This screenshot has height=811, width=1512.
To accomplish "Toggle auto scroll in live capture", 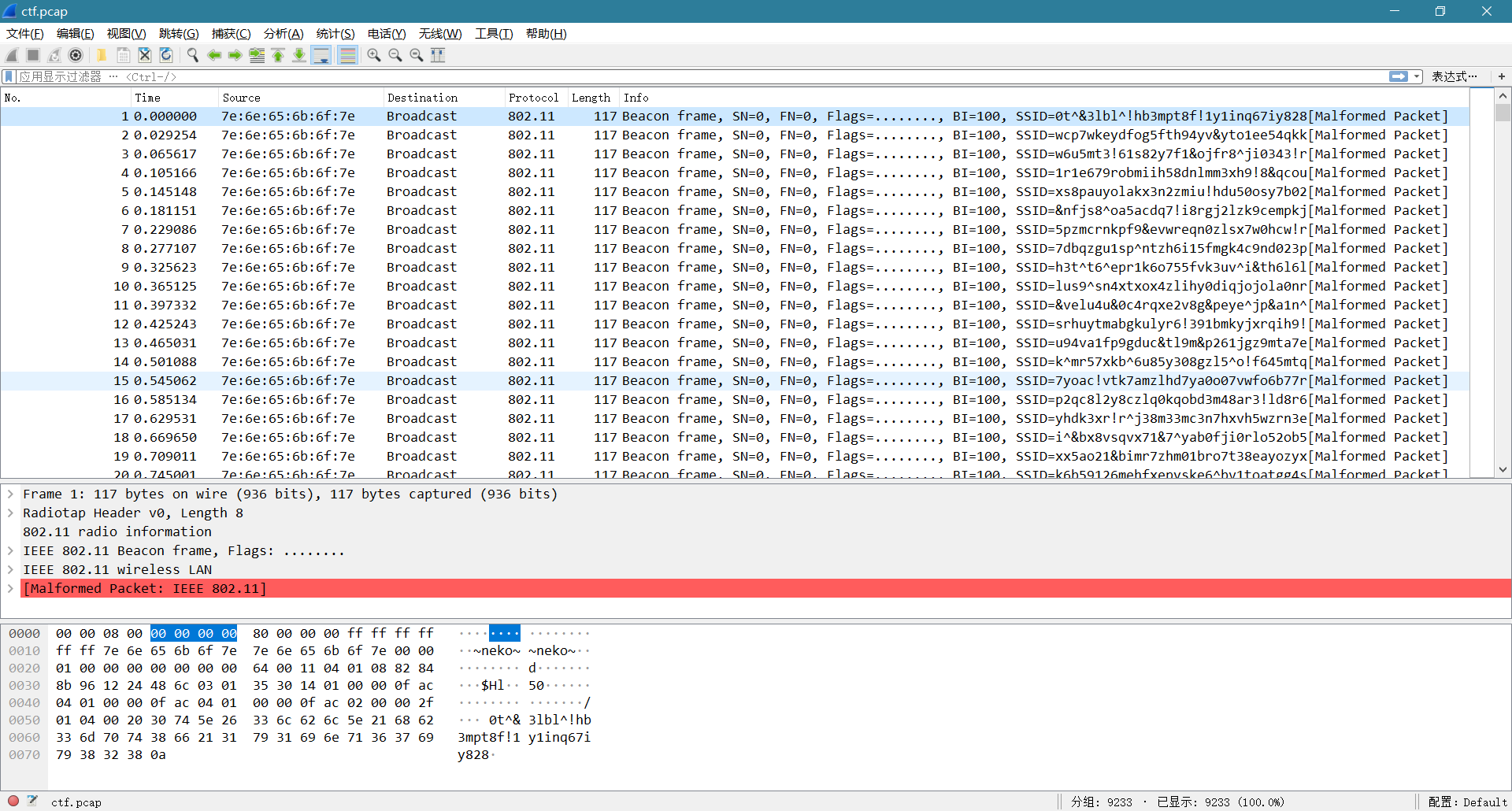I will coord(321,55).
